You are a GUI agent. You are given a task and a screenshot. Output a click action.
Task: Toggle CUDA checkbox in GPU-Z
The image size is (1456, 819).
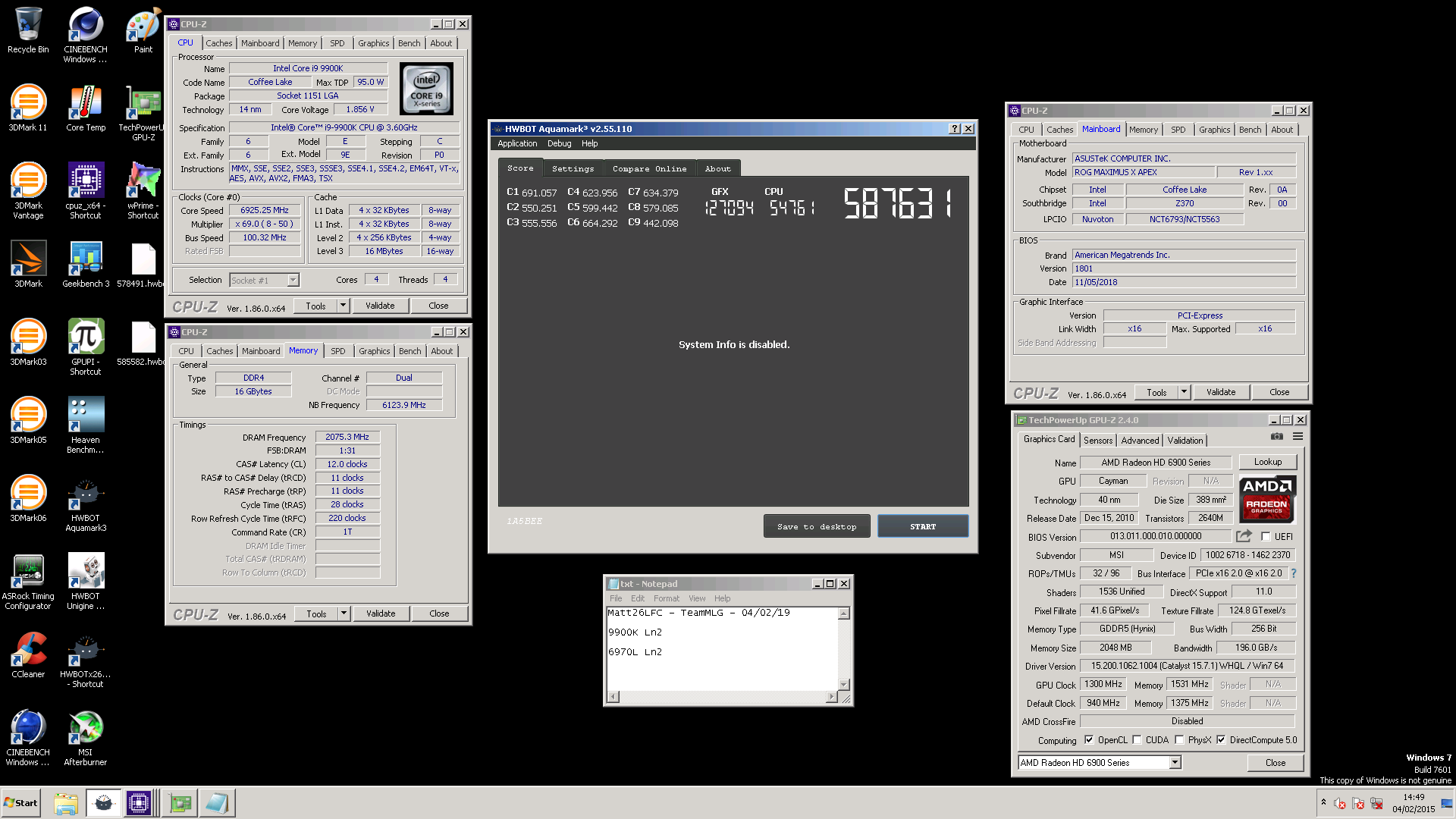point(1137,740)
